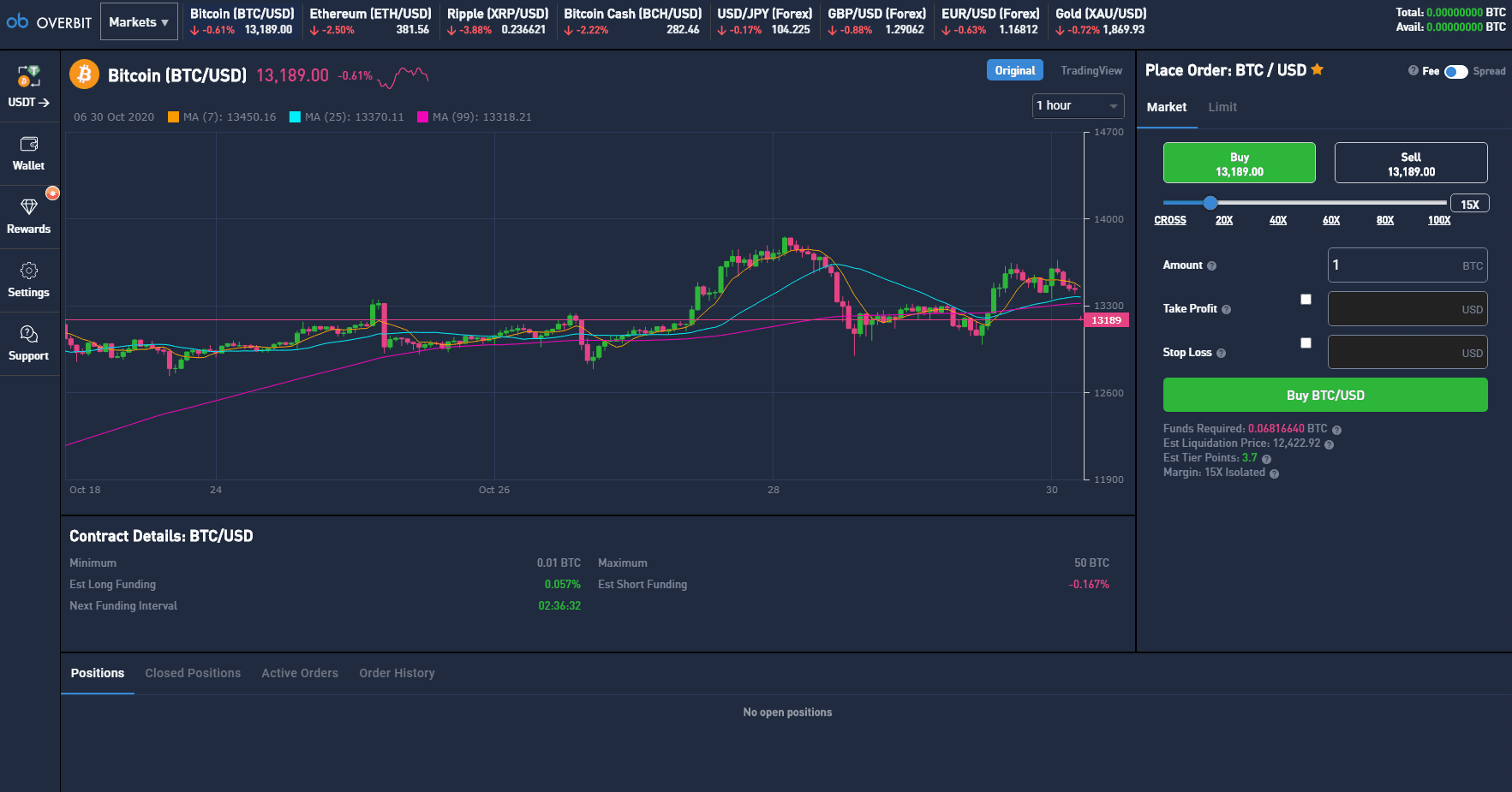This screenshot has width=1512, height=792.
Task: Switch to the Limit order tab
Action: 1222,107
